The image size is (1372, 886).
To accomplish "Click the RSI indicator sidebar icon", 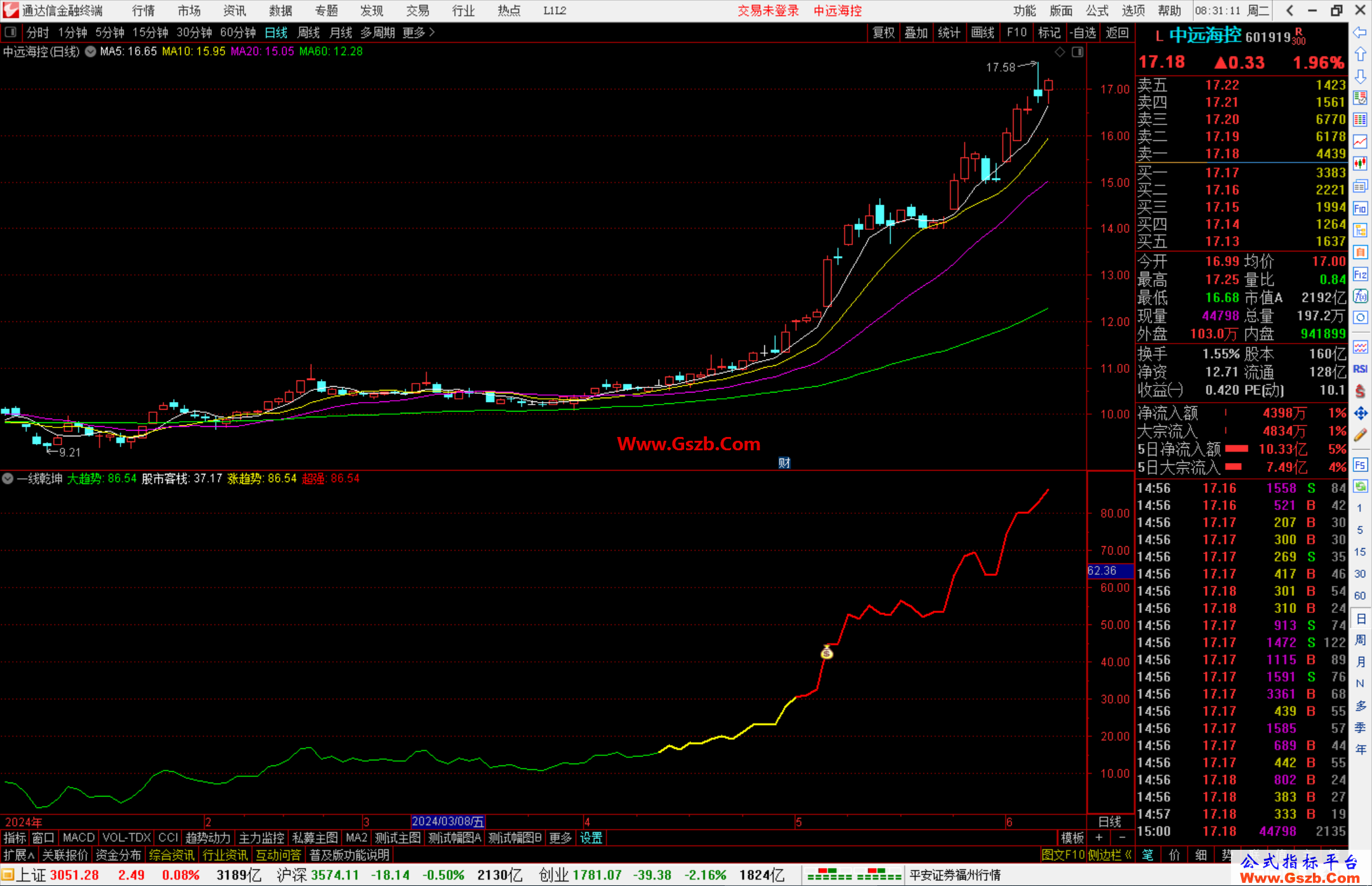I will [1360, 369].
